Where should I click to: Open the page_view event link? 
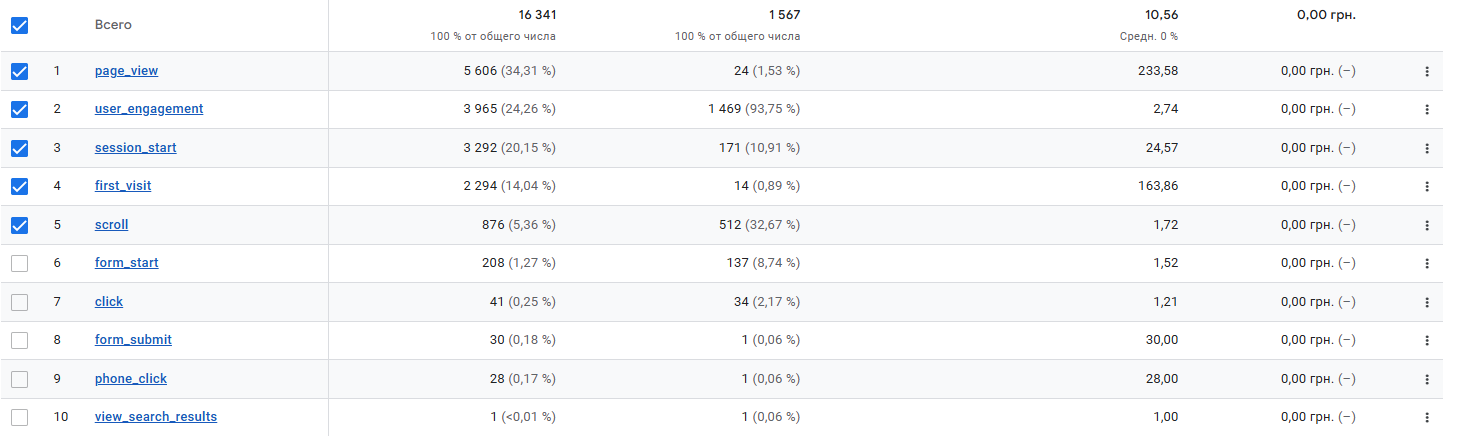[x=126, y=71]
